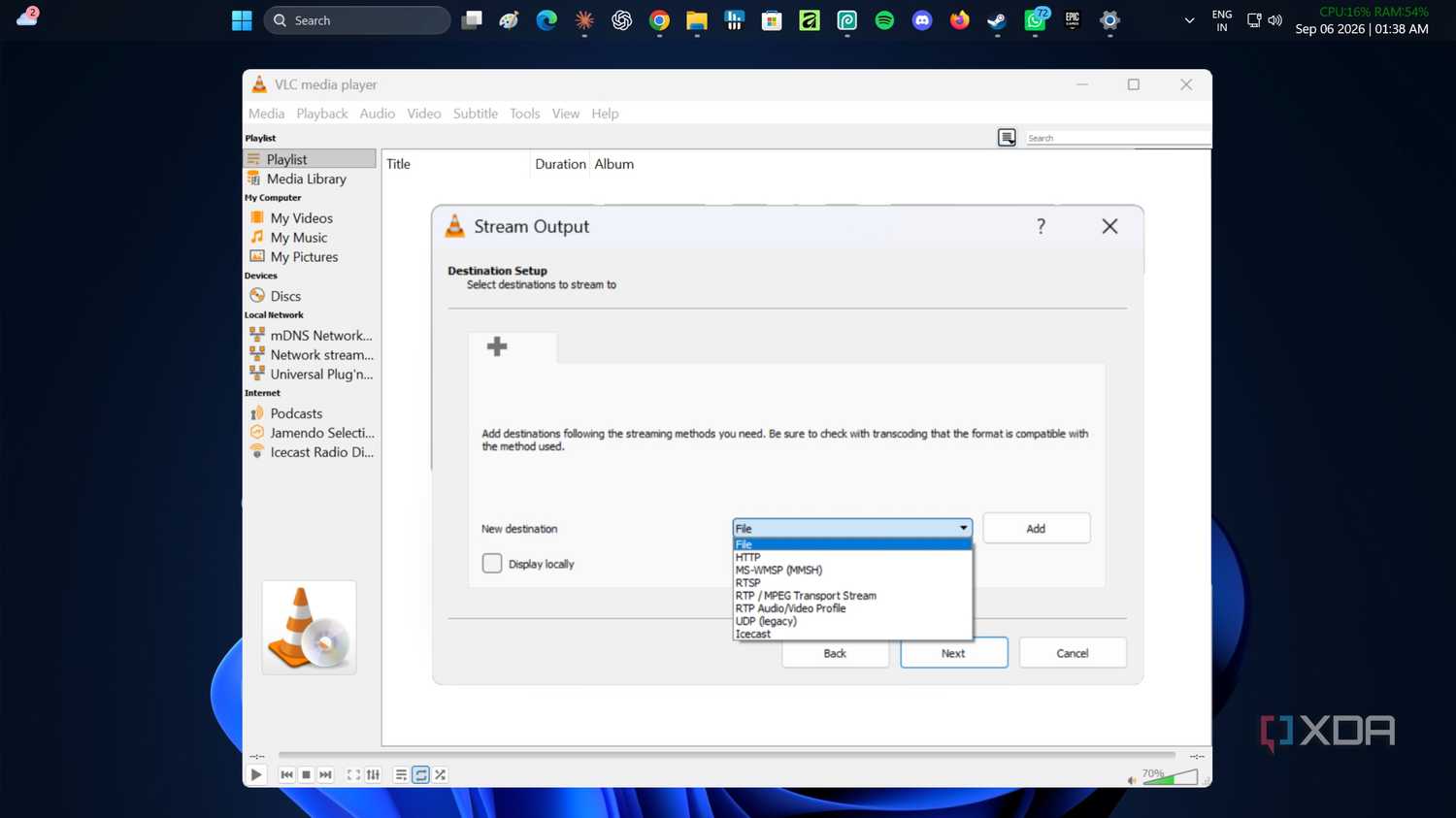Screen dimensions: 1456x818
Task: Mute audio via the speaker icon
Action: 1132,779
